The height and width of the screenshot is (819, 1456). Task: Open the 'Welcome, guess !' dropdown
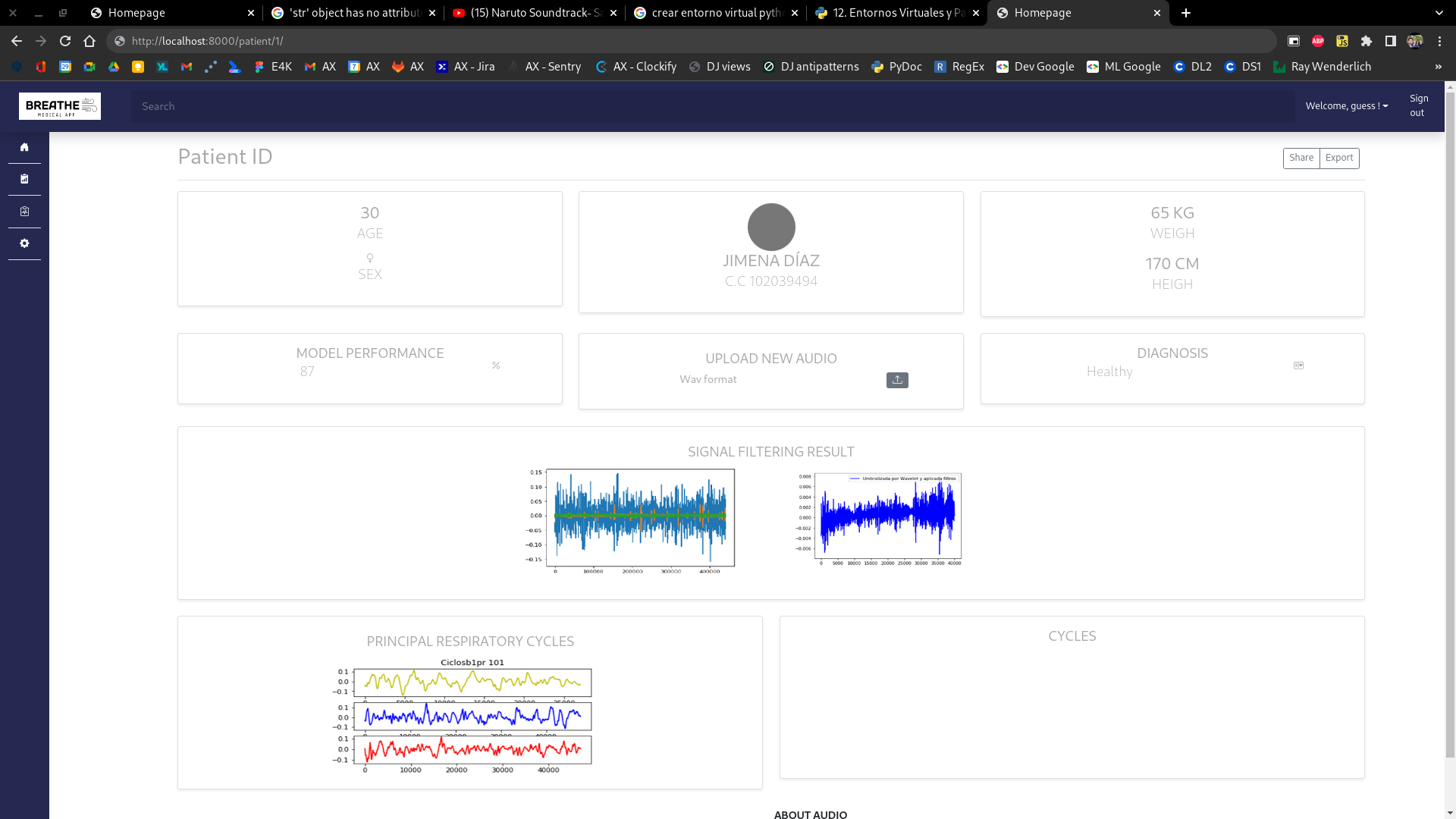pos(1346,106)
